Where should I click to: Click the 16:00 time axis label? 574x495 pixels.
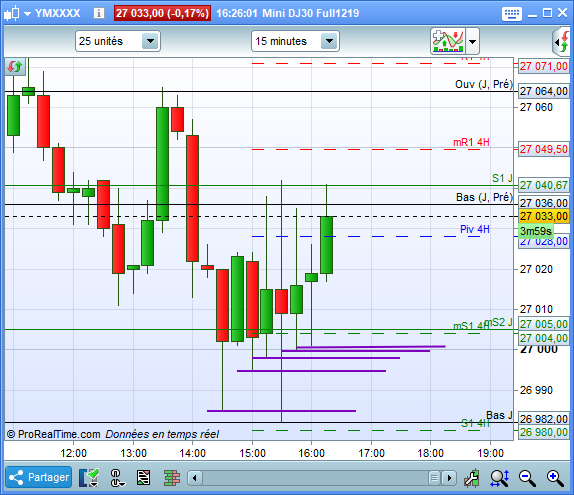point(311,453)
